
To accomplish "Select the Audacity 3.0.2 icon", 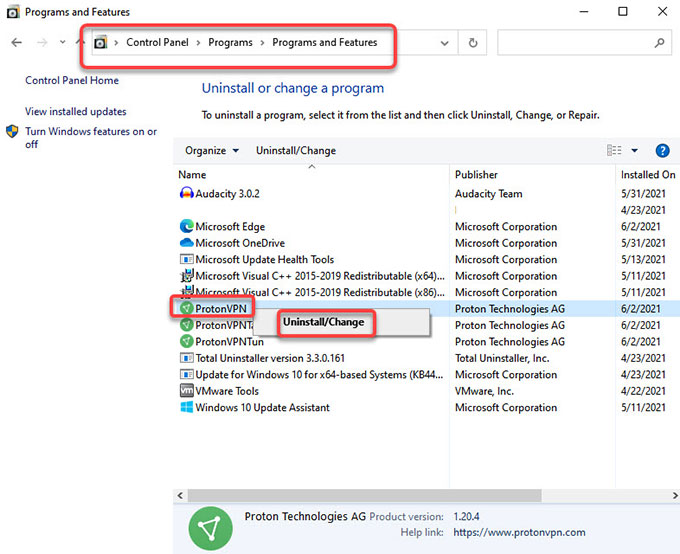I will pyautogui.click(x=186, y=193).
